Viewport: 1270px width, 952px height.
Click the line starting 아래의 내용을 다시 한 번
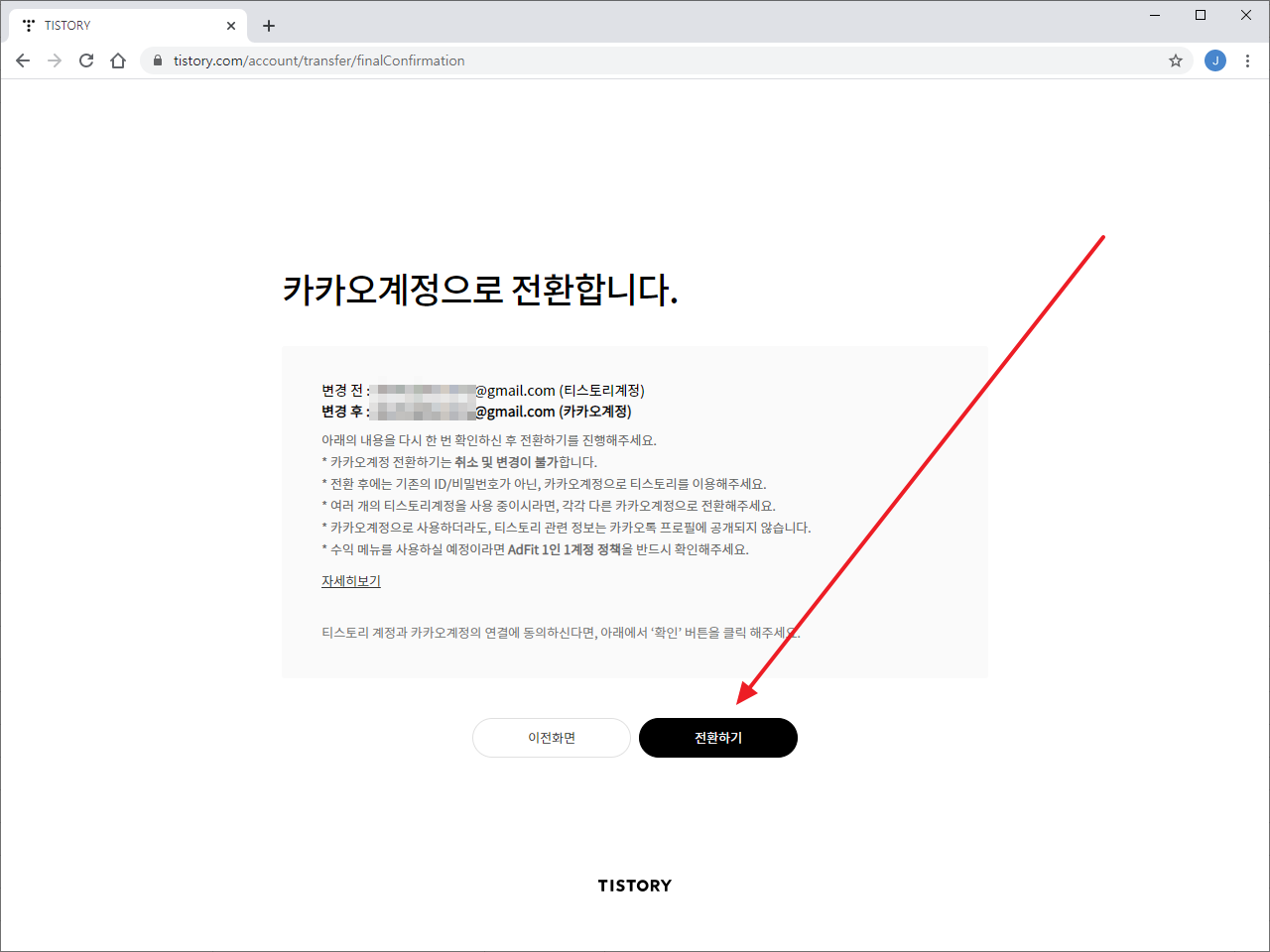pyautogui.click(x=489, y=440)
